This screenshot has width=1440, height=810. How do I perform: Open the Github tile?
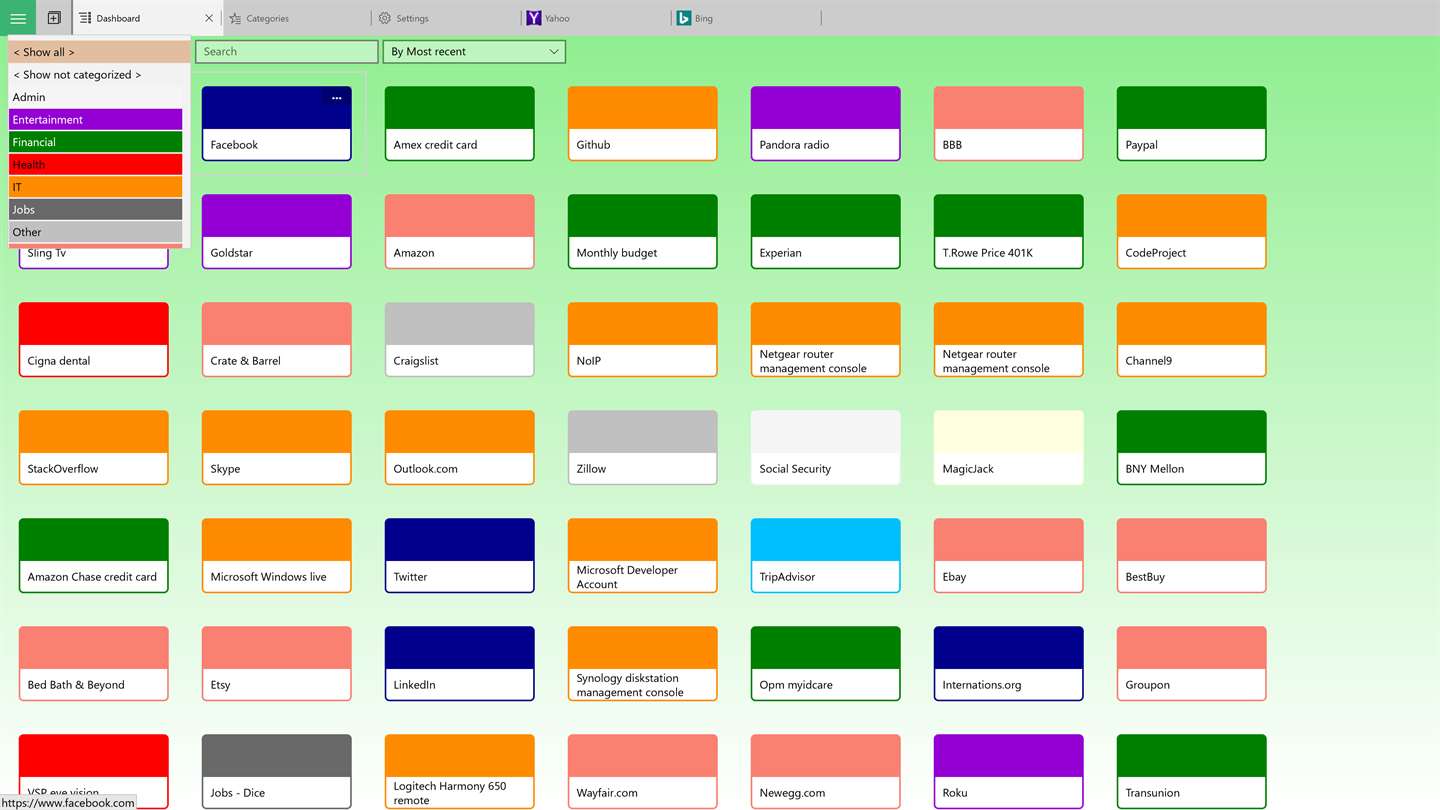click(x=642, y=123)
